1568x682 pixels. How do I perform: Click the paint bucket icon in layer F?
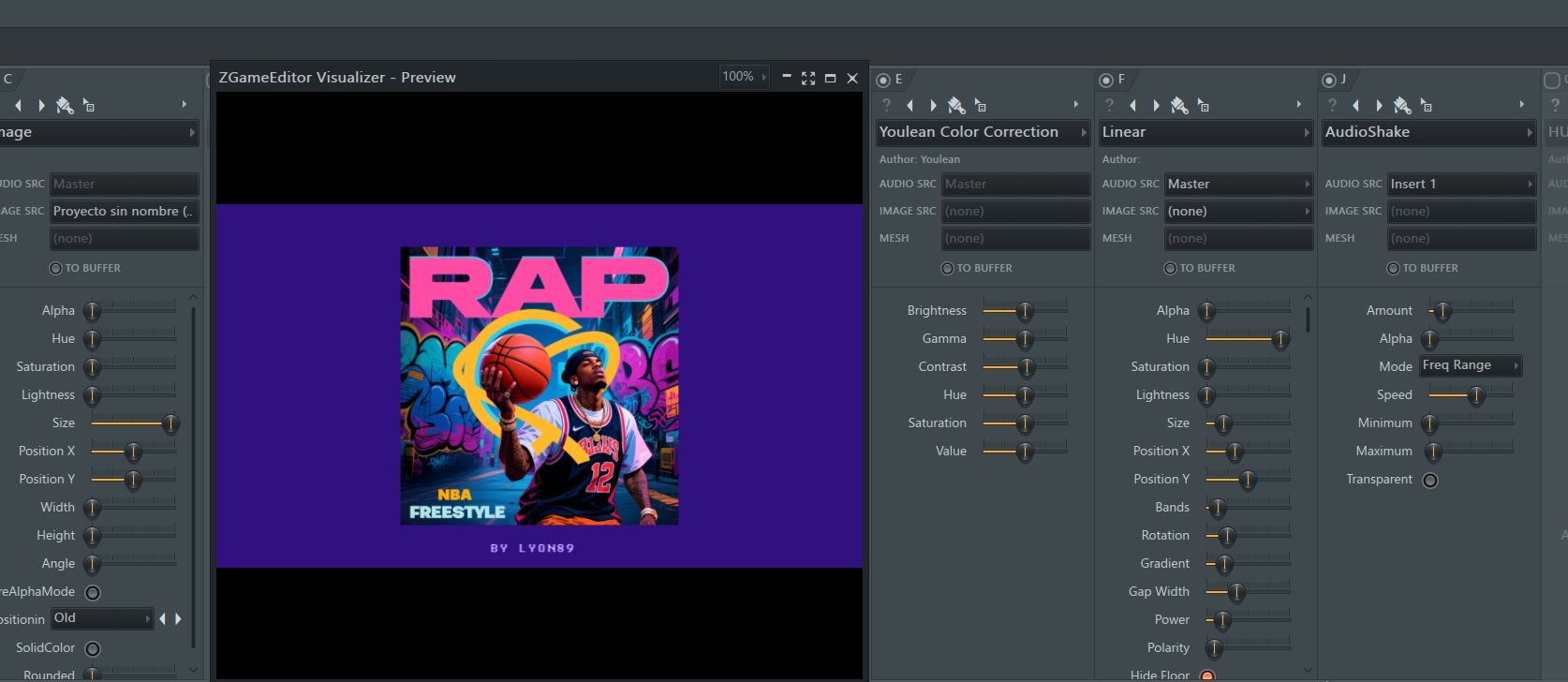pyautogui.click(x=1179, y=105)
